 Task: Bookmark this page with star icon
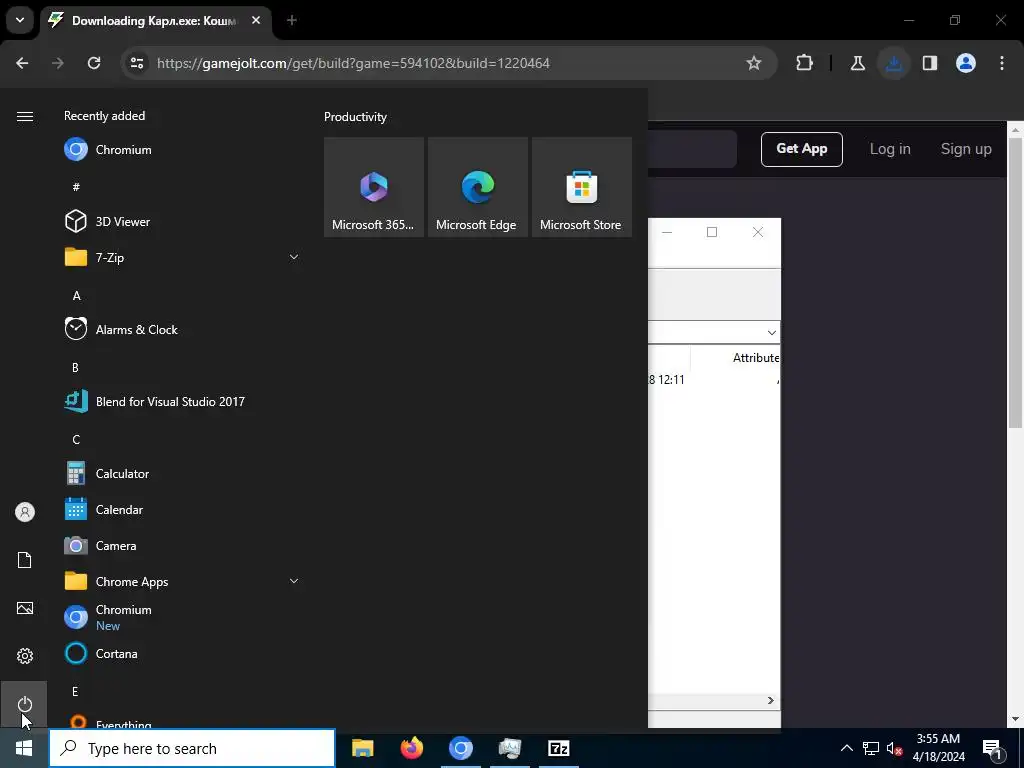pyautogui.click(x=754, y=63)
